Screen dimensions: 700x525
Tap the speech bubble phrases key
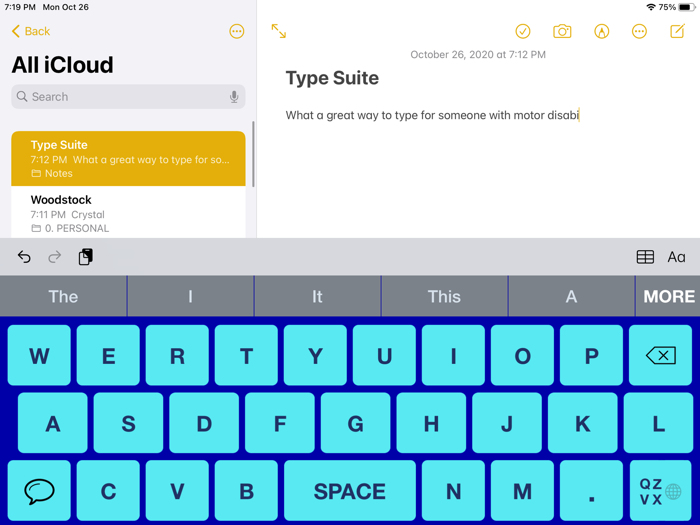(39, 491)
